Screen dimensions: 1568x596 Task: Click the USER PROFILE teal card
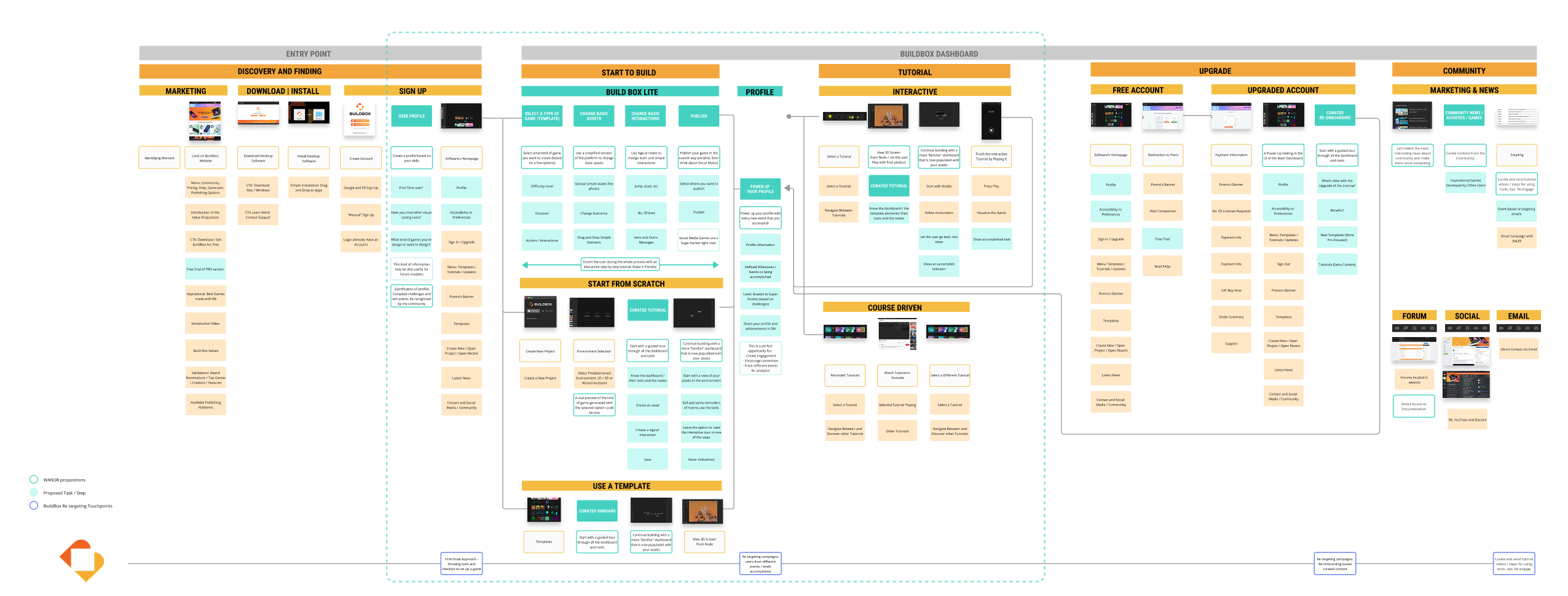[411, 116]
